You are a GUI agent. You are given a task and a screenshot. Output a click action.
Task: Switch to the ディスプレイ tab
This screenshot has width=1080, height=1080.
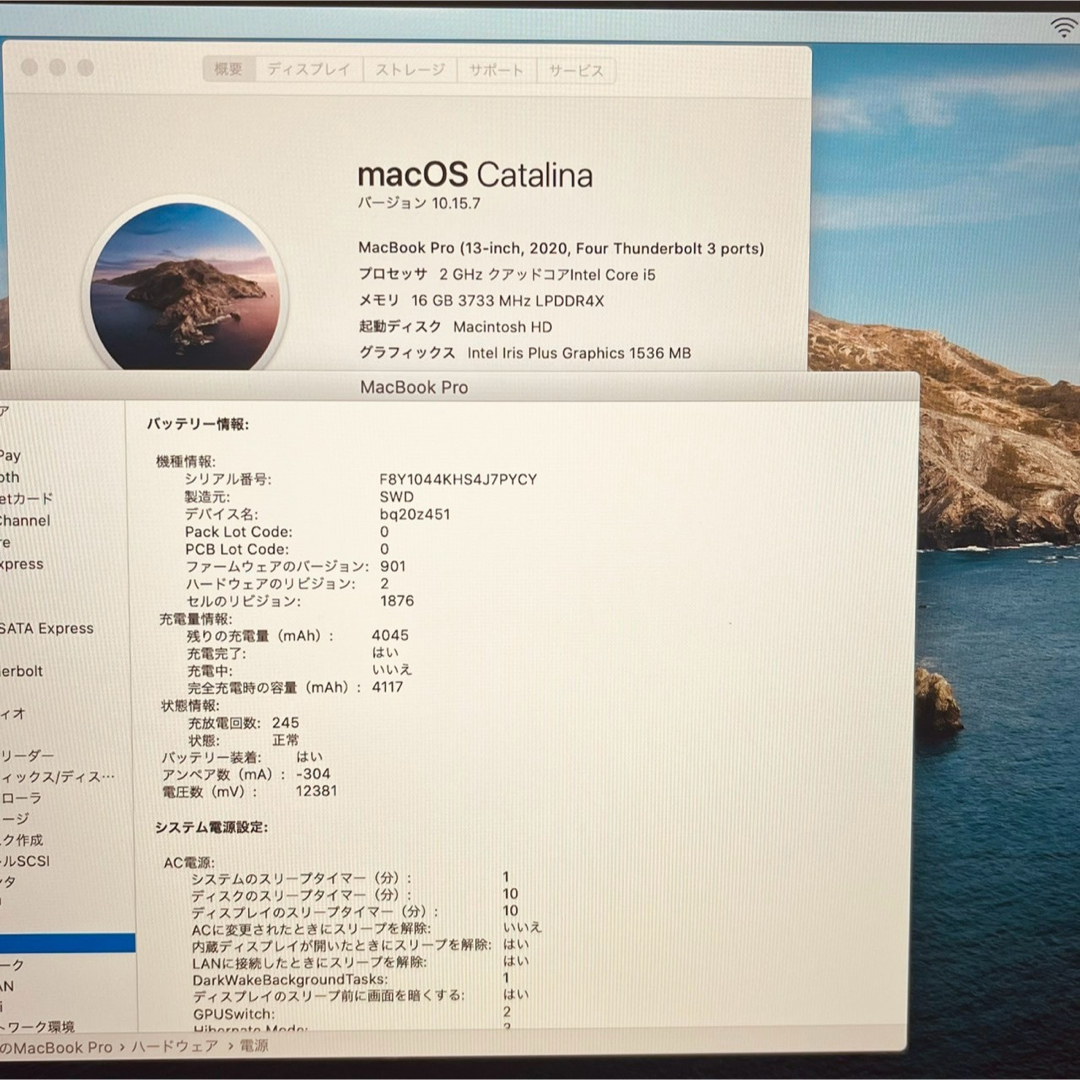click(309, 69)
